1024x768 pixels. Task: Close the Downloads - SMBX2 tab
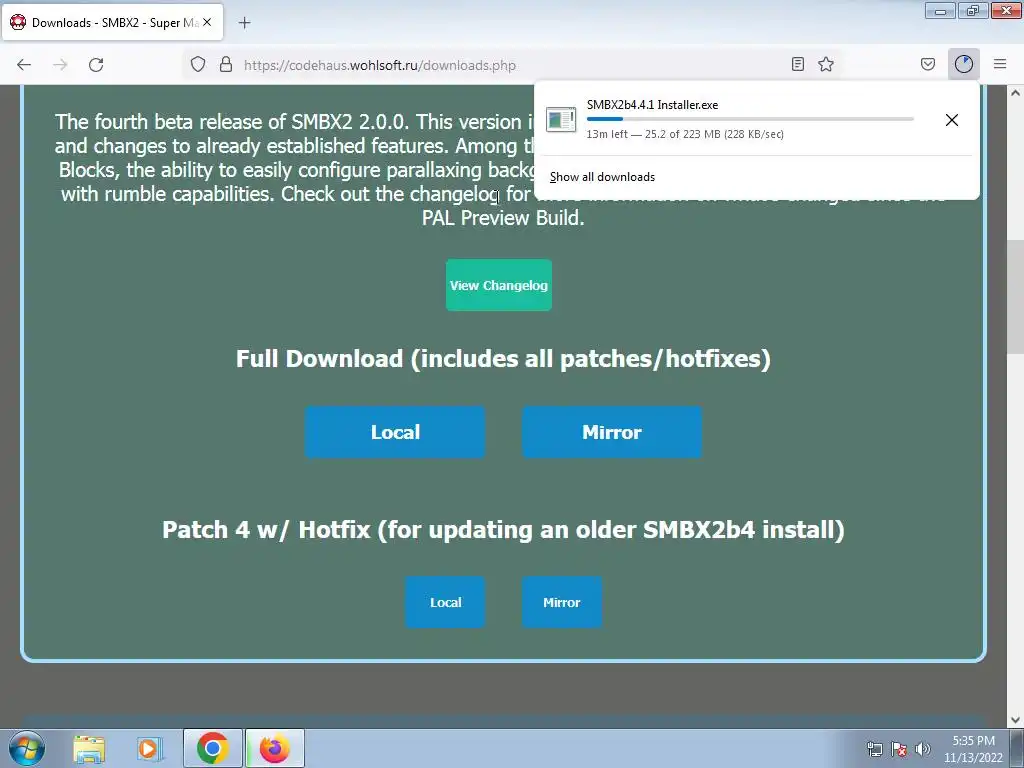click(207, 22)
